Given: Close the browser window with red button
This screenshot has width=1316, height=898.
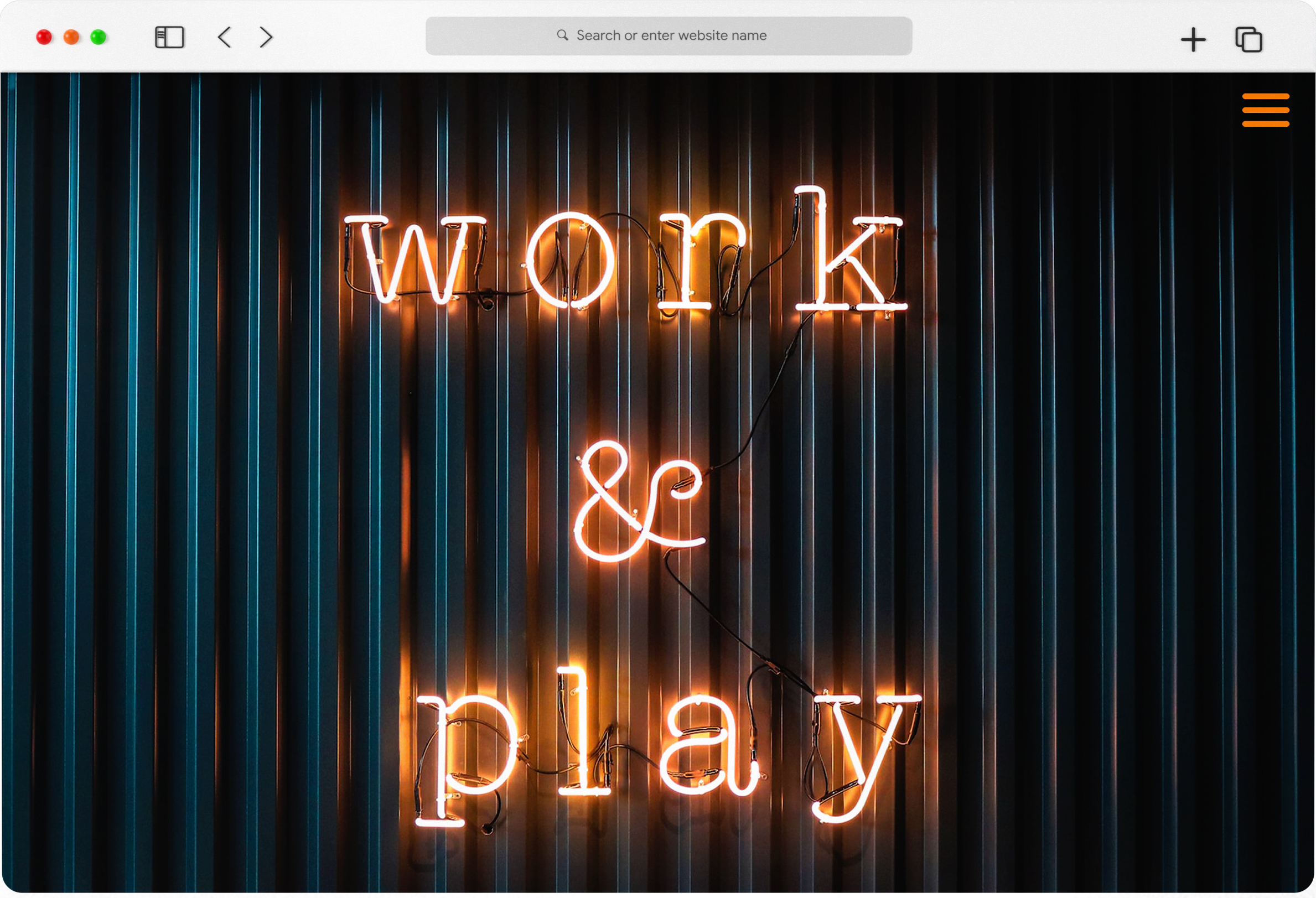Looking at the screenshot, I should click(x=44, y=38).
